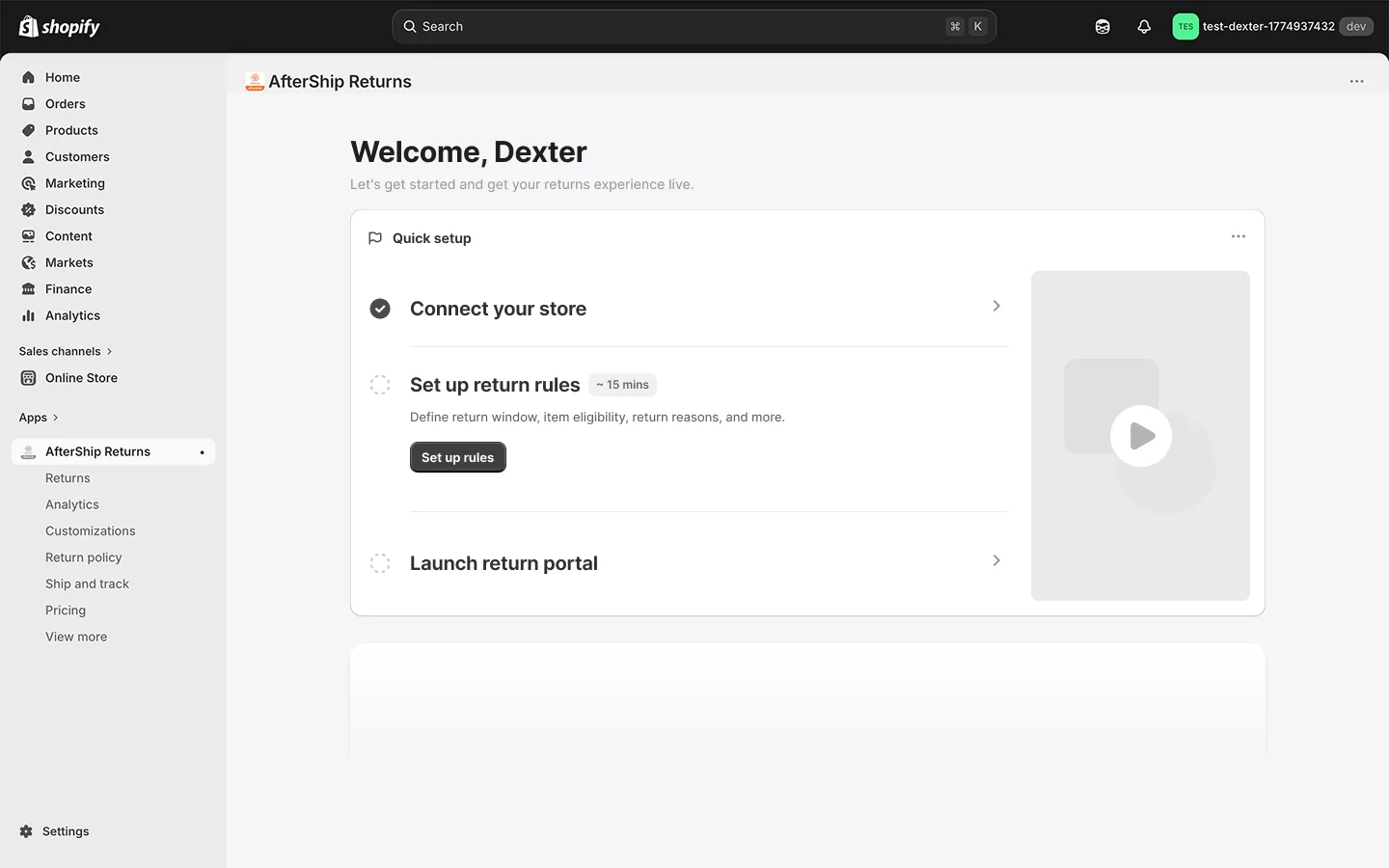Click the pin dot beside AfterShip Returns
Screen dimensions: 1389x868
(x=202, y=452)
